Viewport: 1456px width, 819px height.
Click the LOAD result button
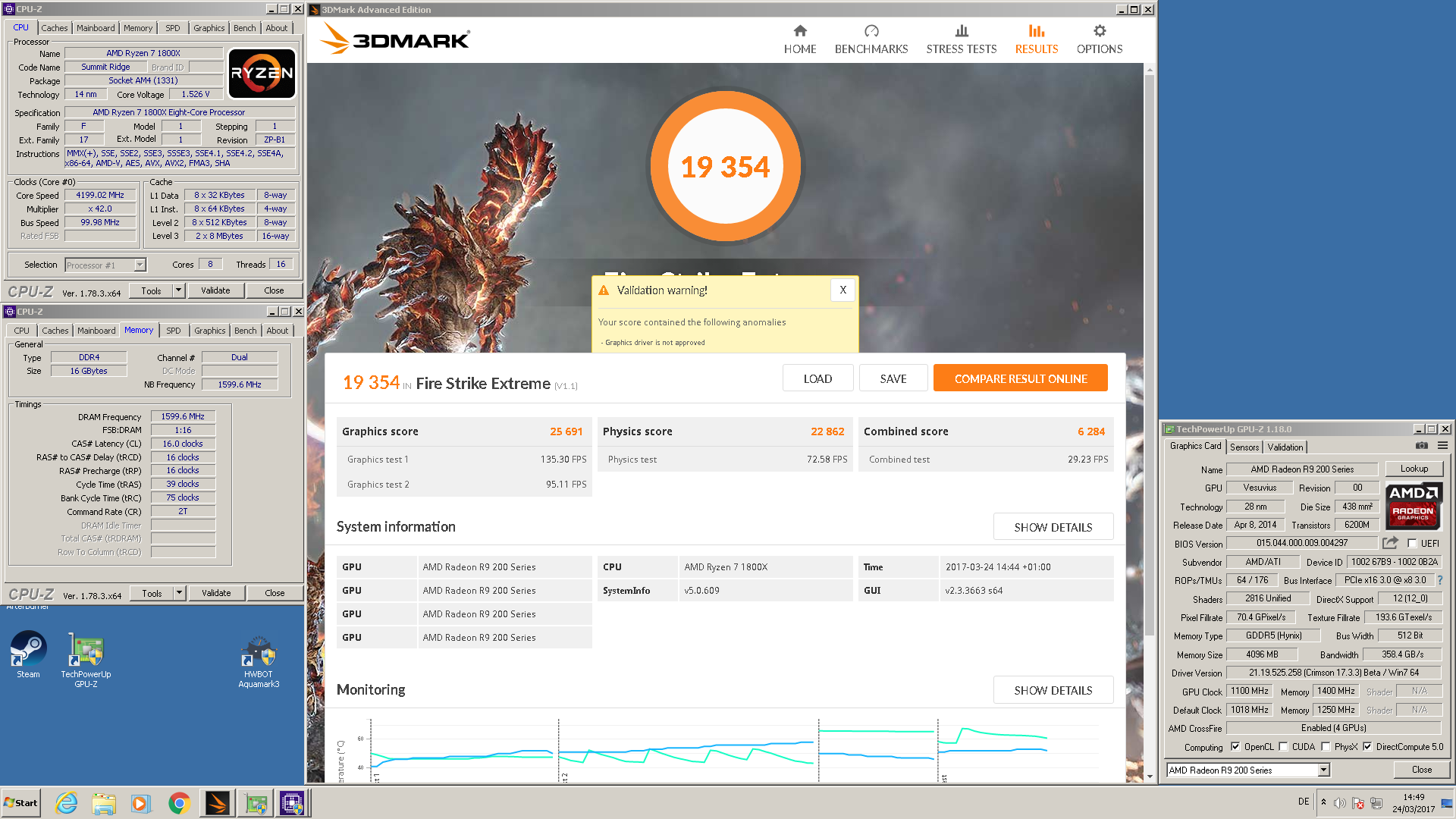tap(817, 378)
